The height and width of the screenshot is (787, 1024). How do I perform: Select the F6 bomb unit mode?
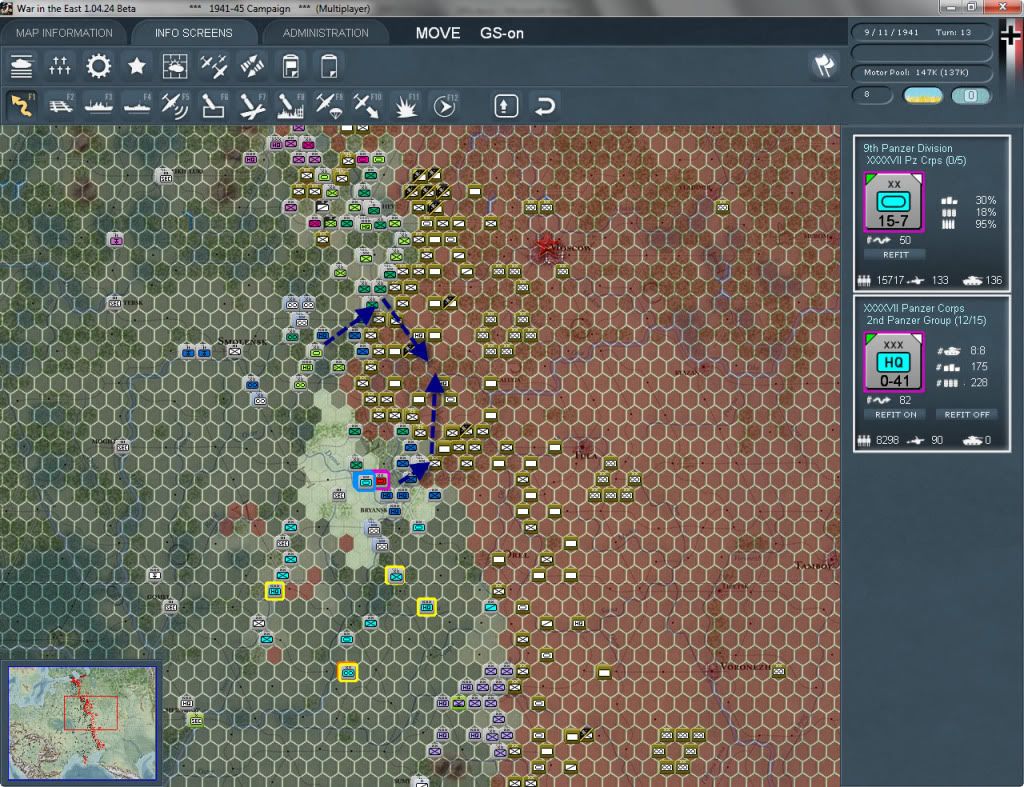[x=214, y=105]
